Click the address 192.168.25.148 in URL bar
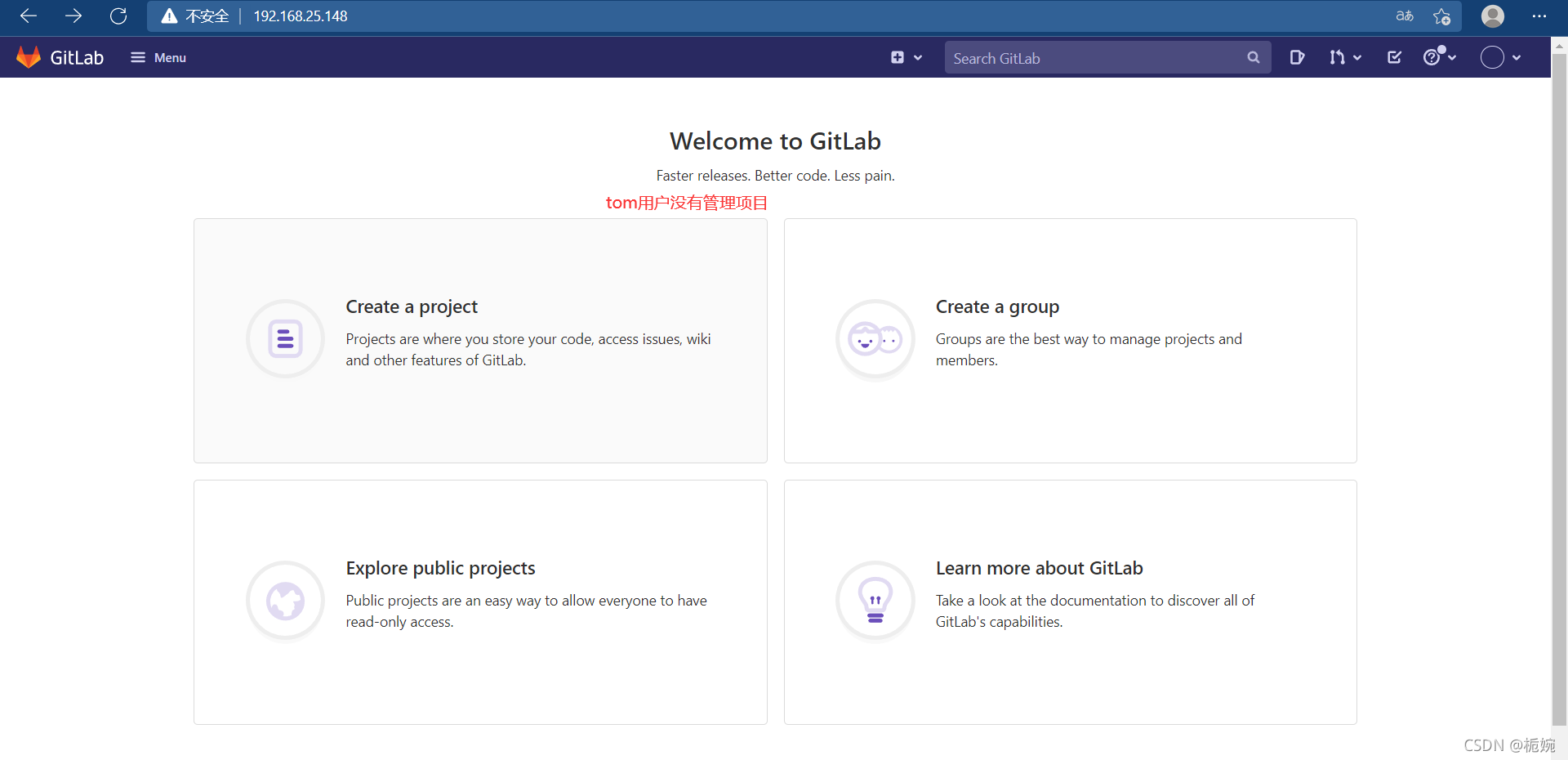The image size is (1568, 760). (301, 16)
